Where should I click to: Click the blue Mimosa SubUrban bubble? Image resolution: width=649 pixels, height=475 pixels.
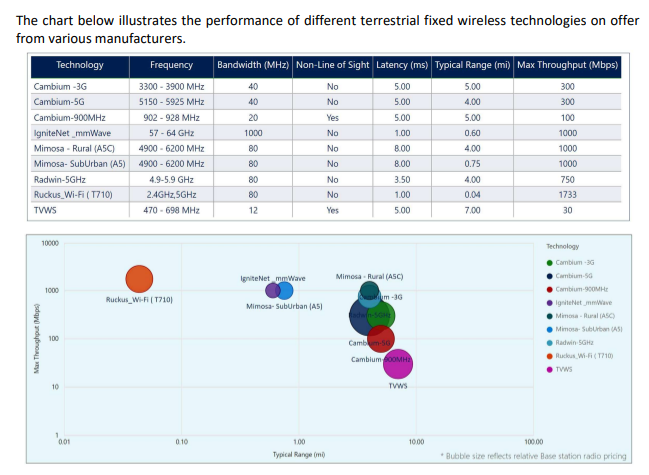[x=286, y=290]
